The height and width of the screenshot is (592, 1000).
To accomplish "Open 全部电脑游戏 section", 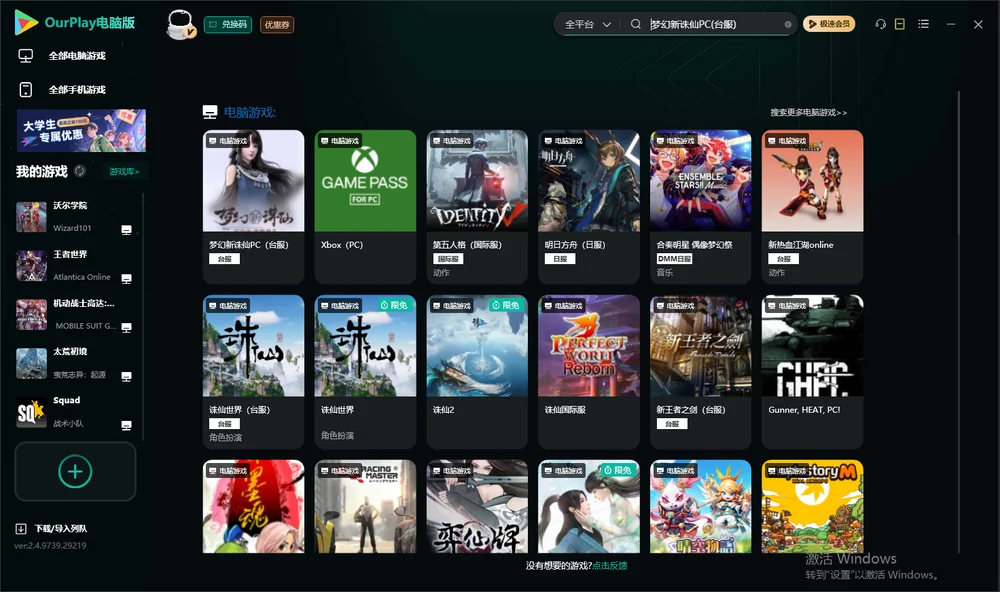I will click(x=77, y=56).
